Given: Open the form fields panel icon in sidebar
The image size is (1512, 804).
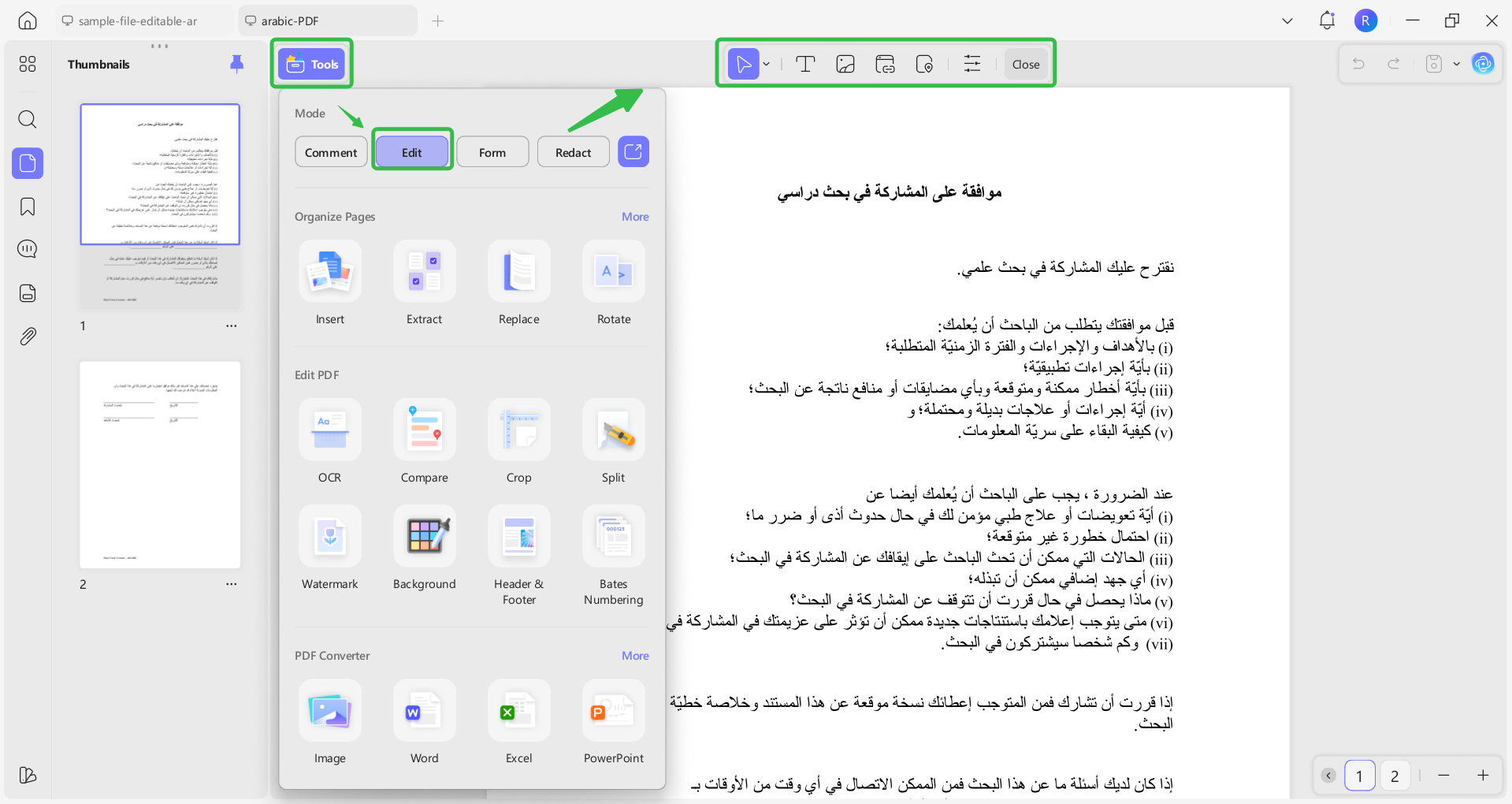Looking at the screenshot, I should [28, 293].
